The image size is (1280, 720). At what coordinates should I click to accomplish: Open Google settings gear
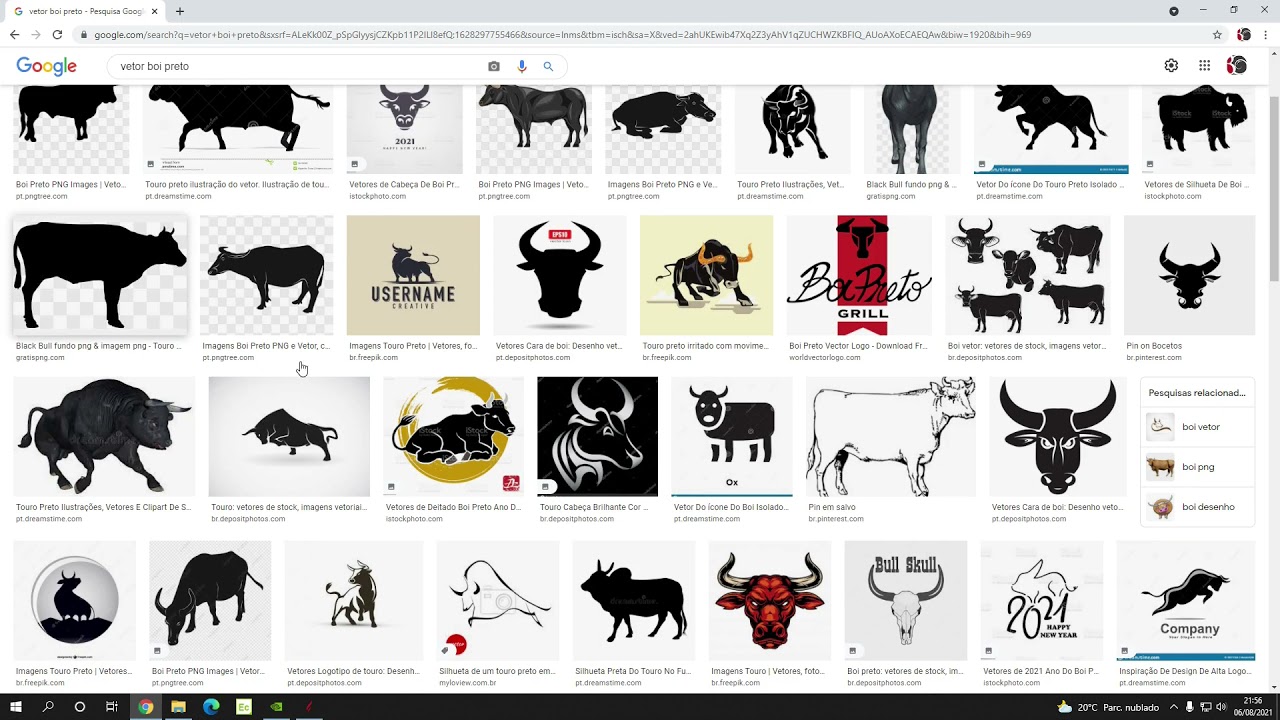click(x=1171, y=66)
